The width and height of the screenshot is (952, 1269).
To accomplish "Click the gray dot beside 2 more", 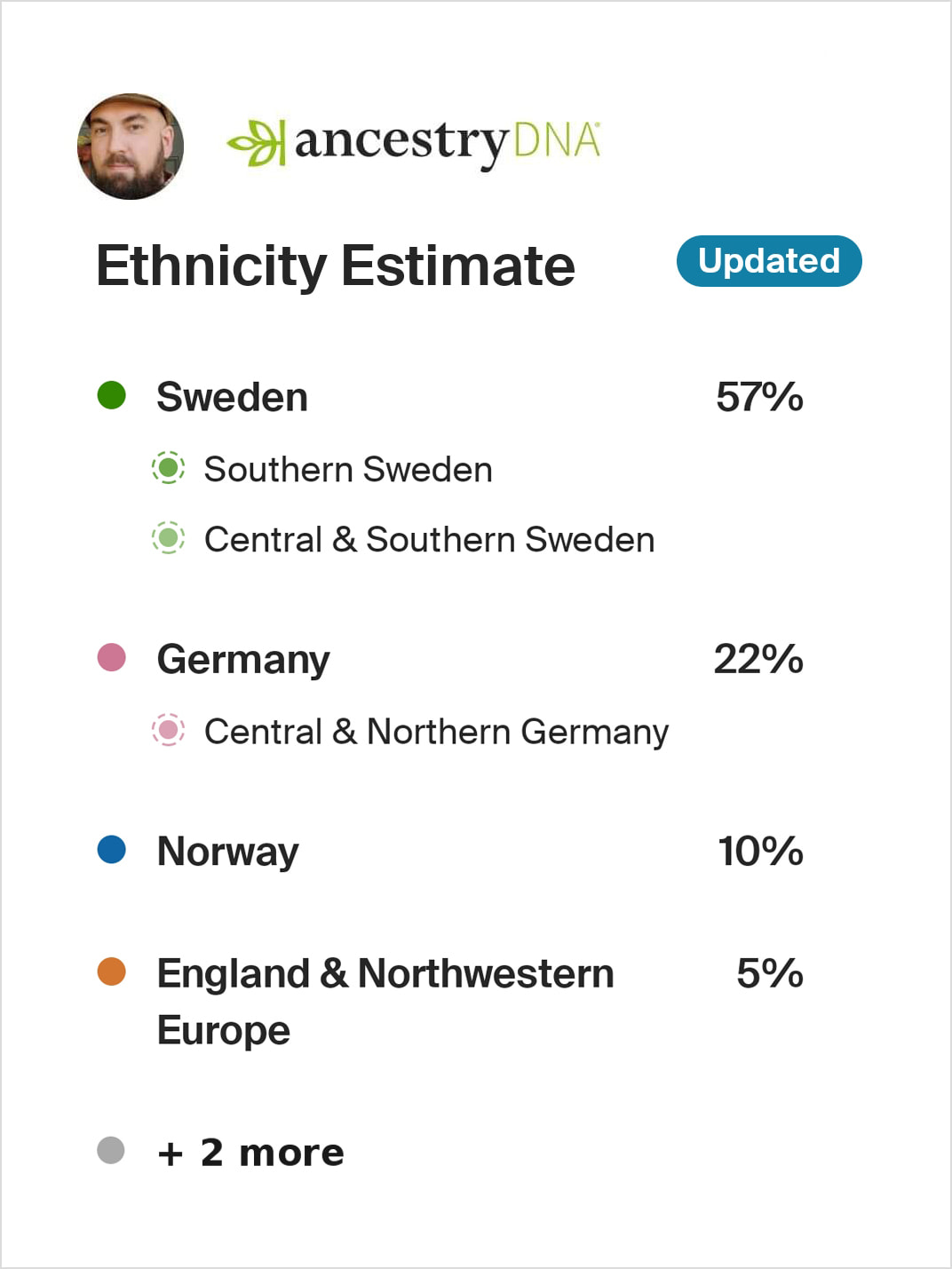I will coord(111,1150).
